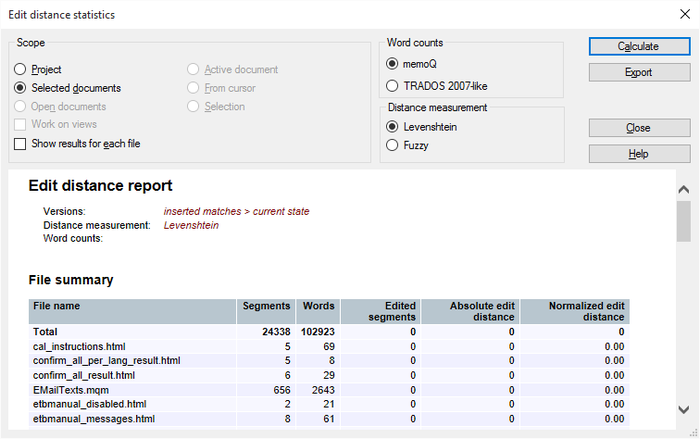
Task: Switch word counts to TRADOS 2007-like
Action: (392, 86)
